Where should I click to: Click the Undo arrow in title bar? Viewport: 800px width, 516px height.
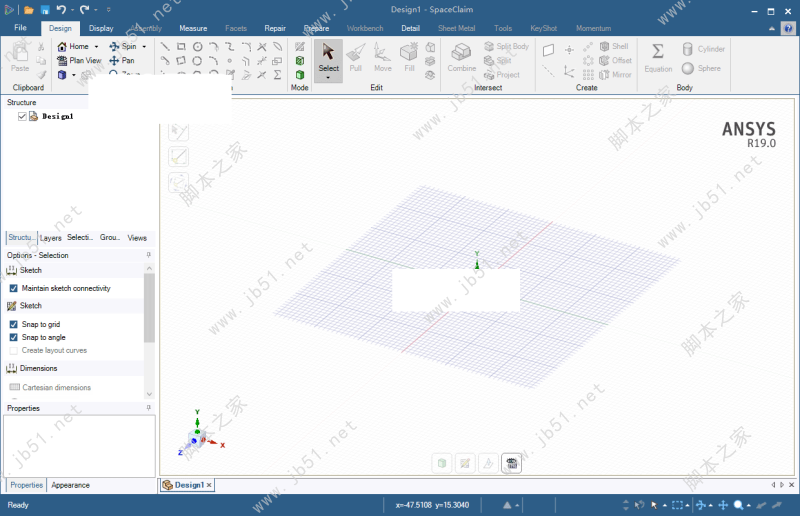pos(61,10)
